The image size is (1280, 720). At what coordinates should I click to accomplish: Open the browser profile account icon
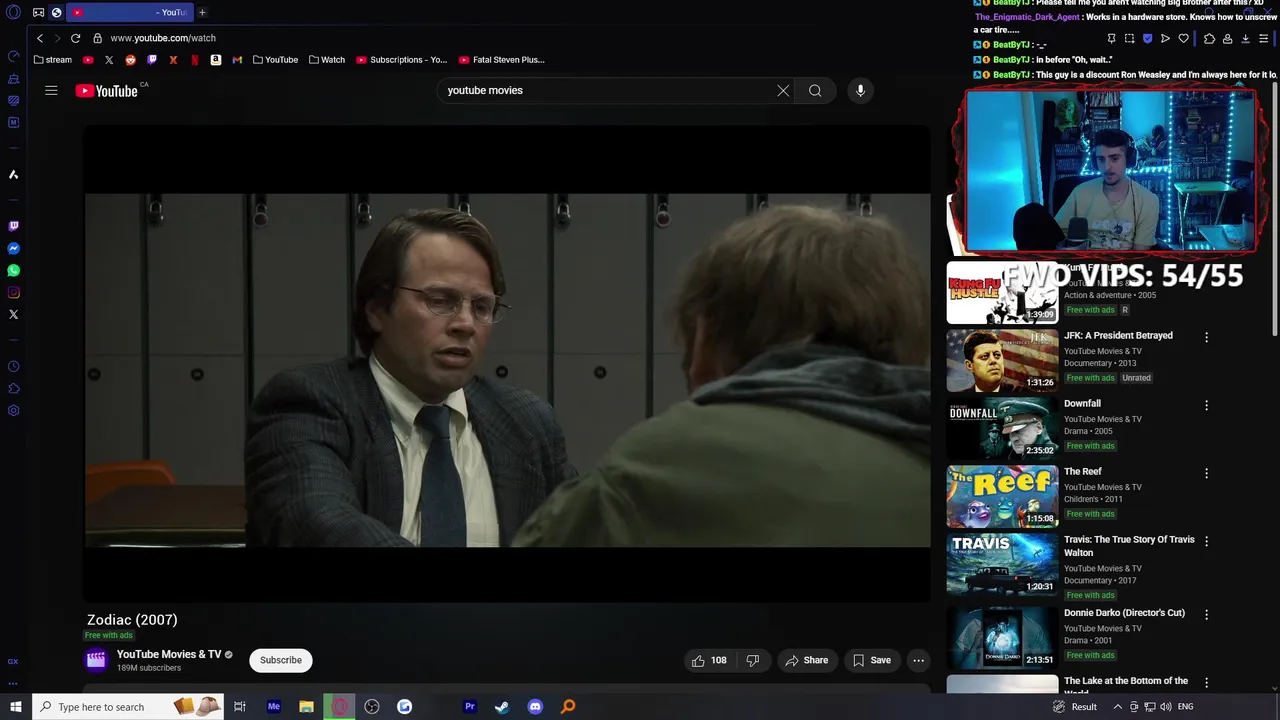click(x=1227, y=38)
